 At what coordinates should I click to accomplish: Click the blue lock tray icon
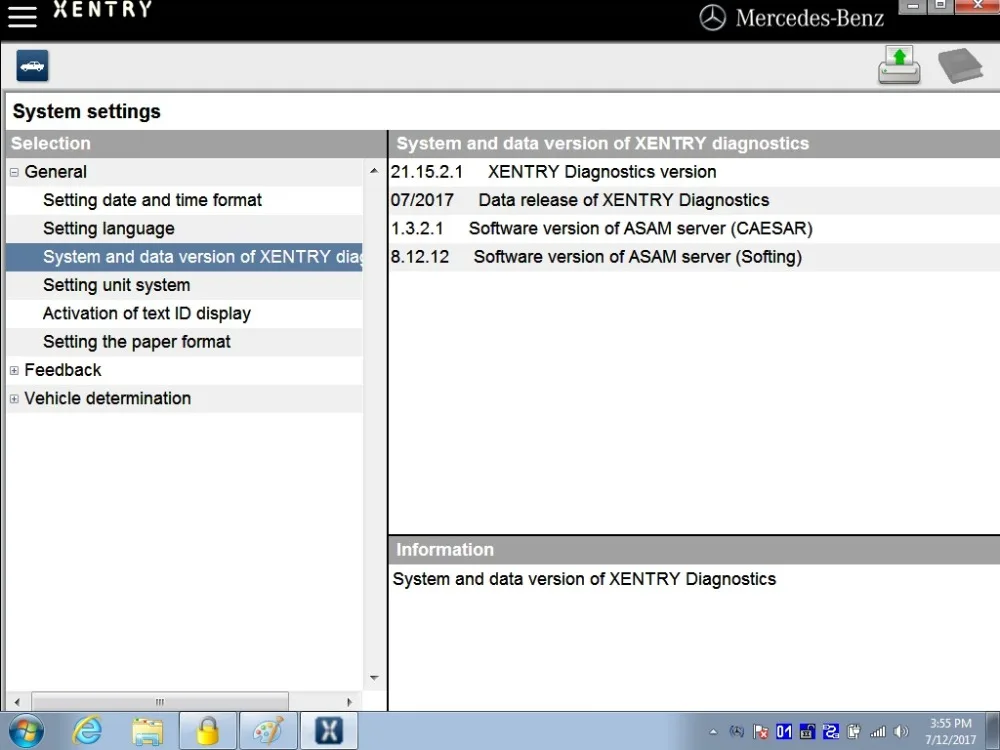(807, 732)
